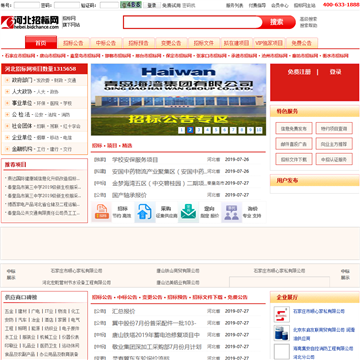This screenshot has width=360, height=360.
Task: Click the star icon beside 人大政协
Action: (x=7, y=92)
